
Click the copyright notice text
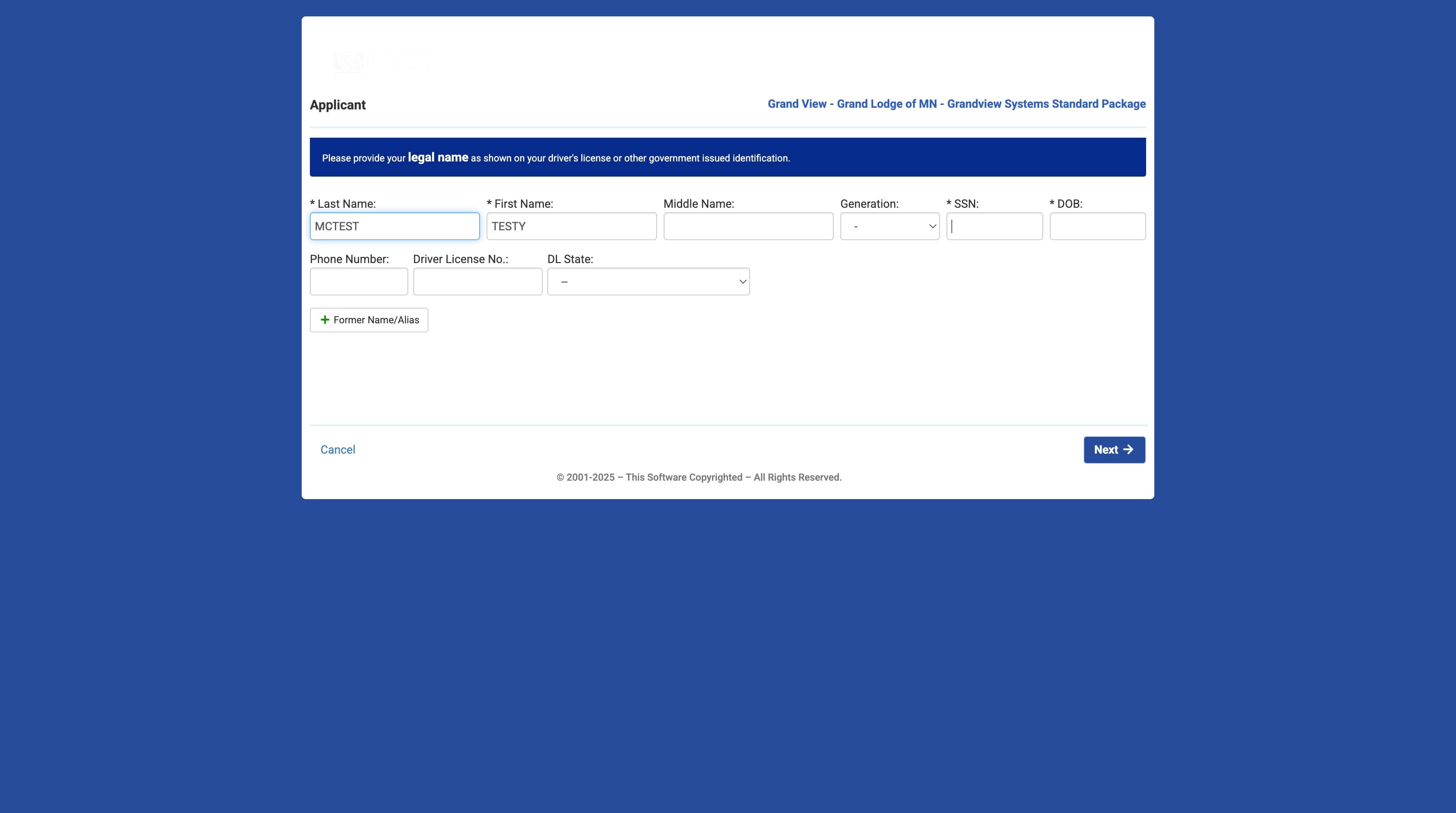pos(699,477)
